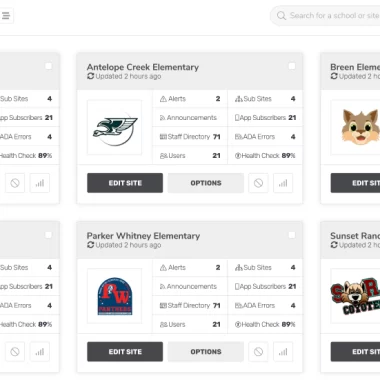Screen dimensions: 380x380
Task: Open OPTIONS for Parker Whitney Elementary
Action: point(206,352)
